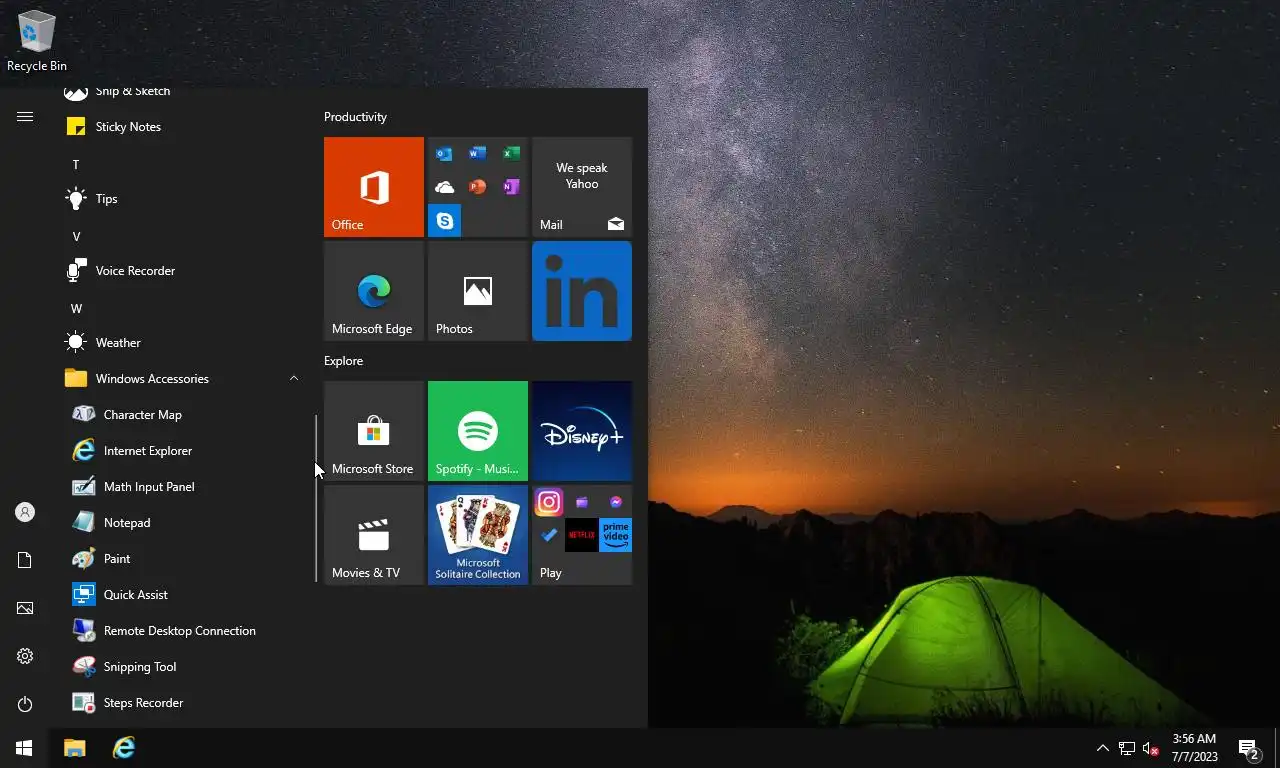Image resolution: width=1280 pixels, height=768 pixels.
Task: Open OneDrive in Office apps folder
Action: 444,187
